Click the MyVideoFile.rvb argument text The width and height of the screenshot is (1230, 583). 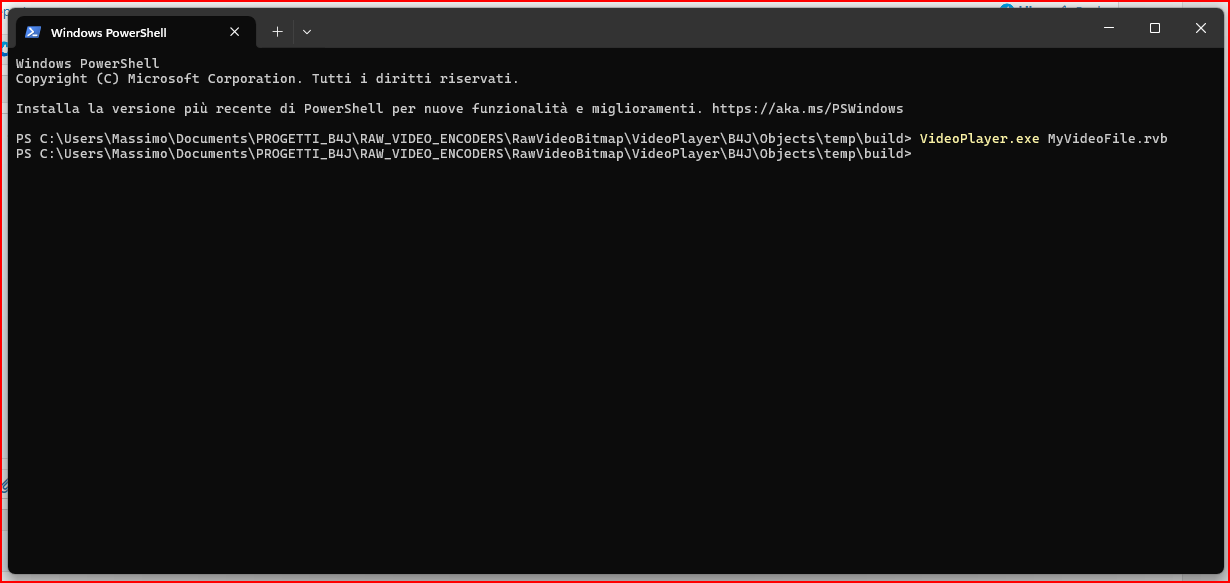[x=1107, y=138]
